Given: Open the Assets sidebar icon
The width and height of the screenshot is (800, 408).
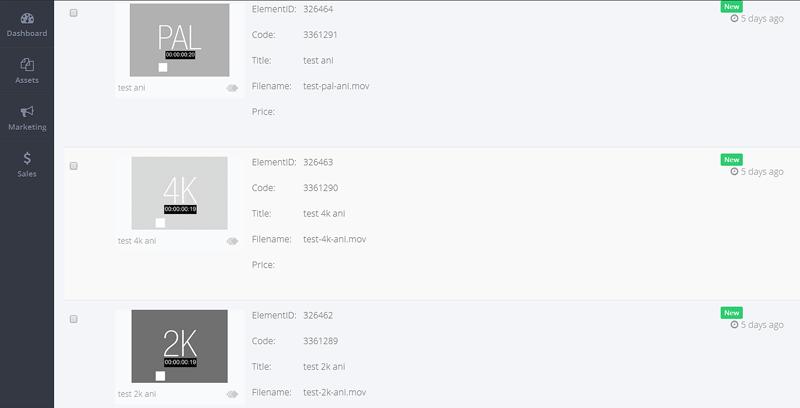Looking at the screenshot, I should [27, 65].
